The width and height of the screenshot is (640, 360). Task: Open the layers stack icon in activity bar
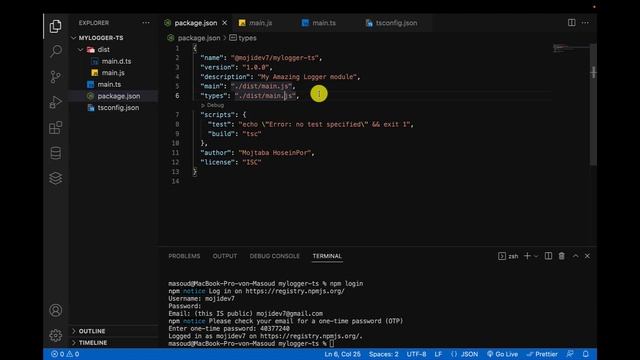[x=56, y=178]
